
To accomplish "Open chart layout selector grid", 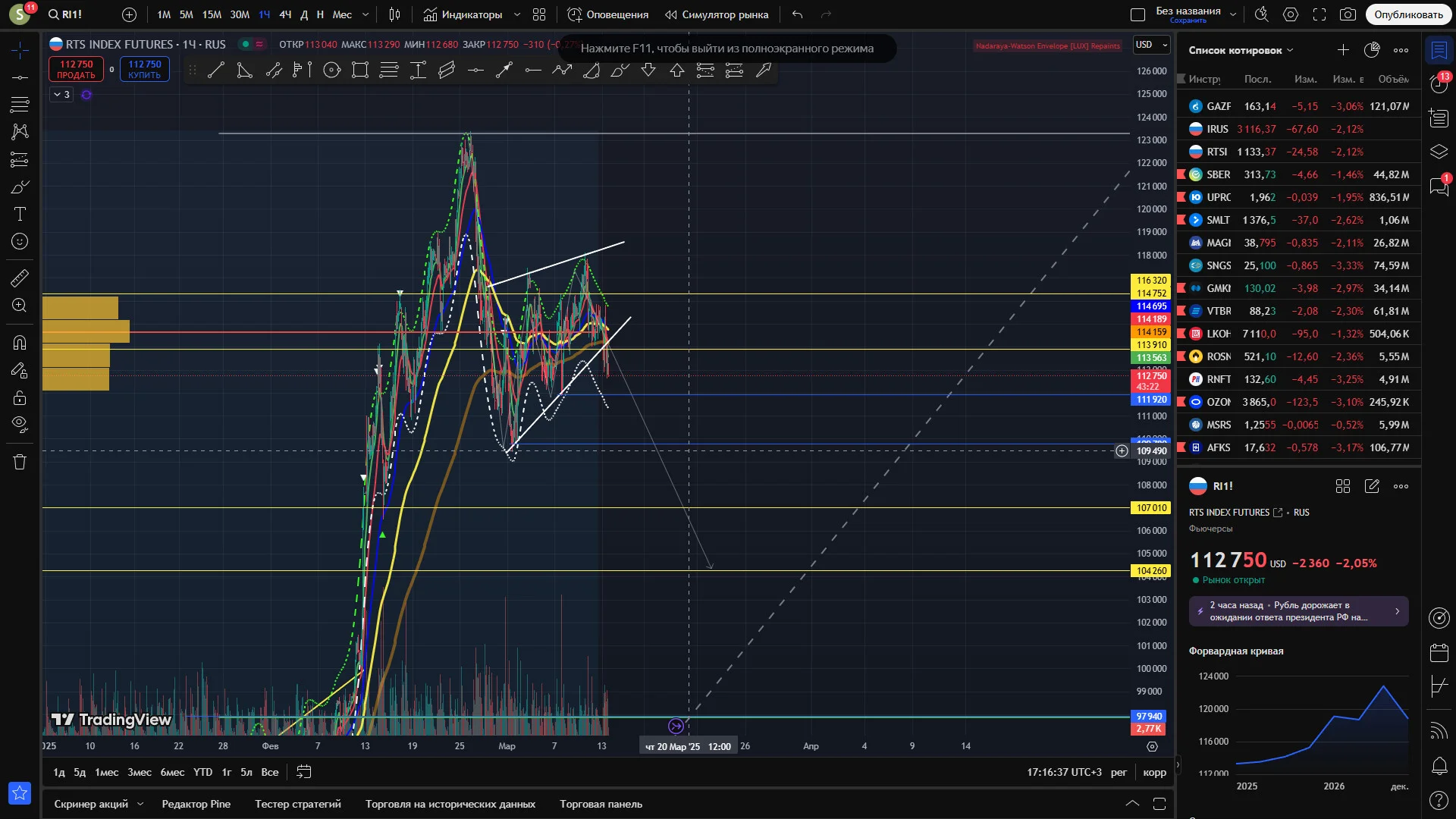I will pyautogui.click(x=539, y=14).
